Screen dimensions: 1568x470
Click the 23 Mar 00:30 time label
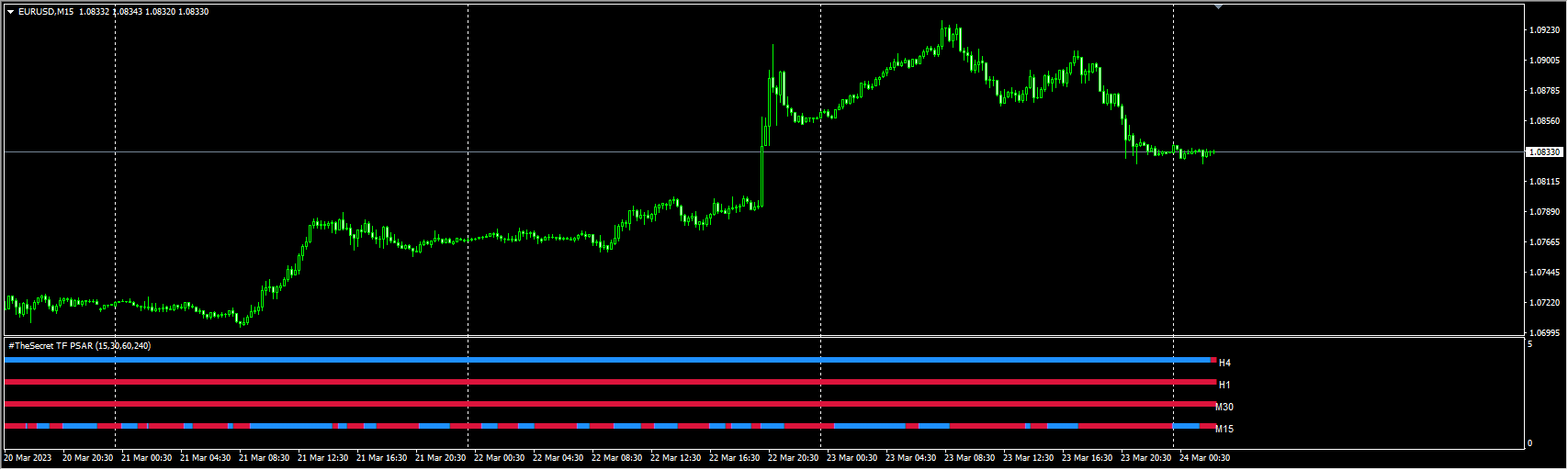852,458
